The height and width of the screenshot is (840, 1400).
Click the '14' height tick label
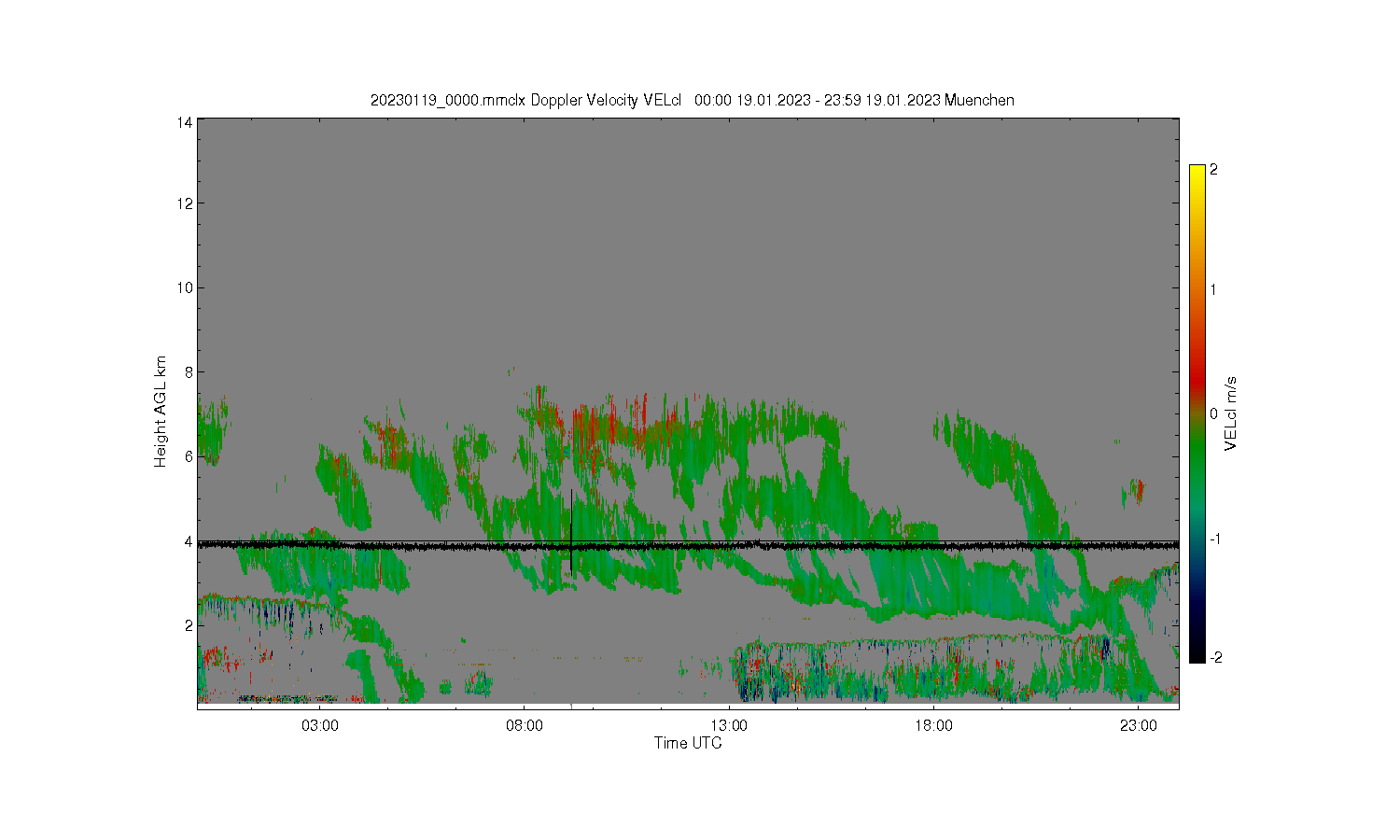coord(185,122)
